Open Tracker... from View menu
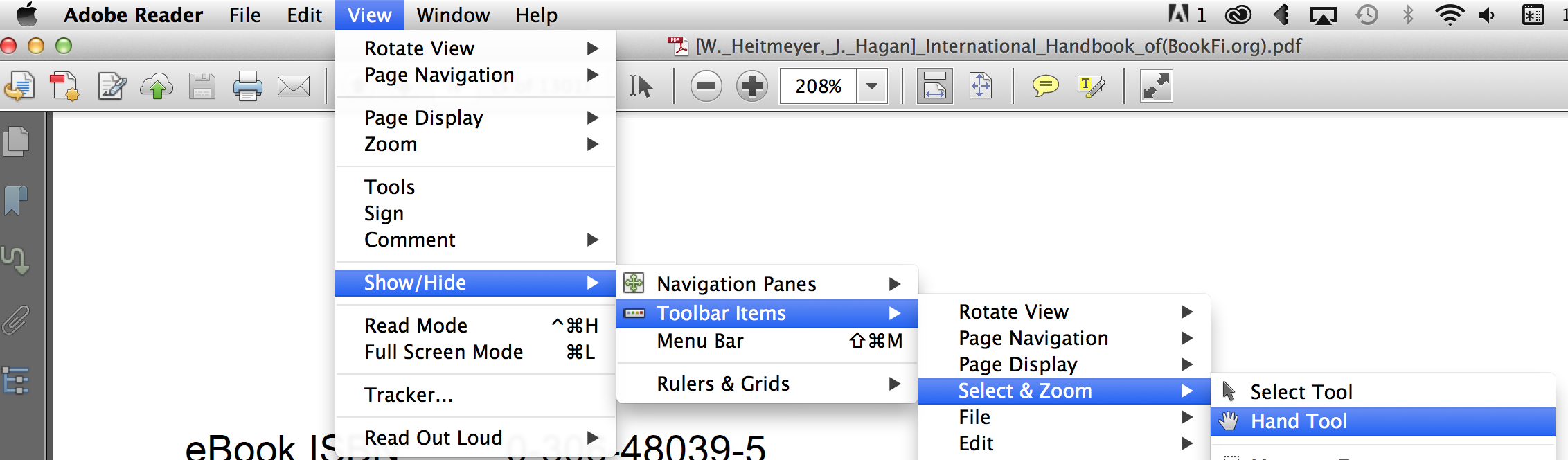Viewport: 1568px width, 460px height. point(476,395)
